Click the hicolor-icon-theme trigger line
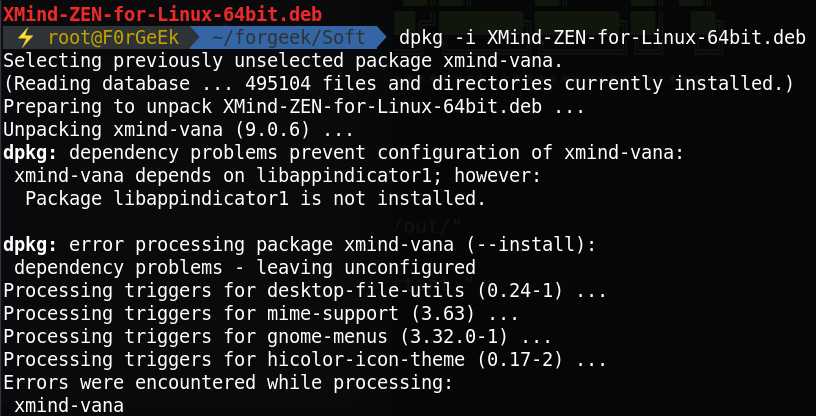The height and width of the screenshot is (416, 816). 305,360
